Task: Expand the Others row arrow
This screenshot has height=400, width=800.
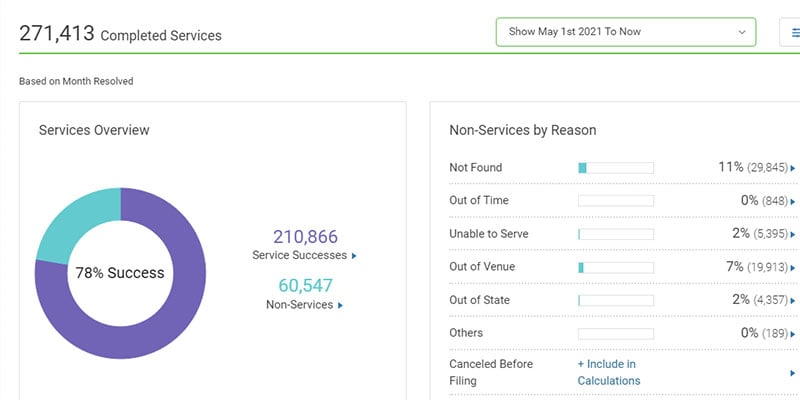Action: pyautogui.click(x=793, y=334)
